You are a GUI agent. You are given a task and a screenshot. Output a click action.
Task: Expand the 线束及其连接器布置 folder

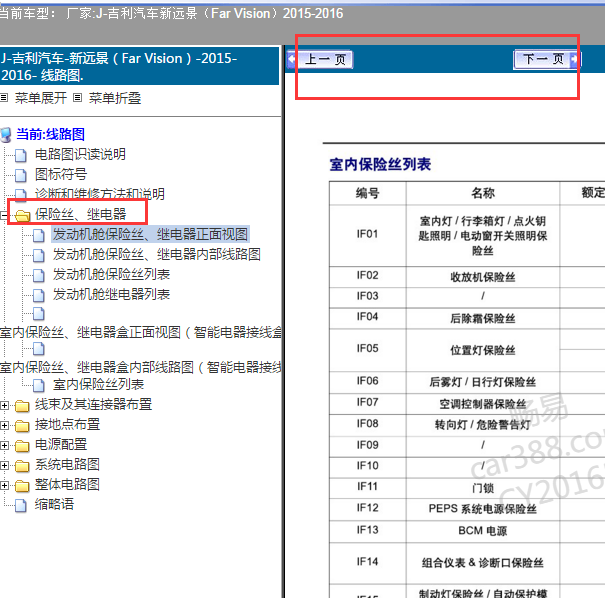[4, 405]
